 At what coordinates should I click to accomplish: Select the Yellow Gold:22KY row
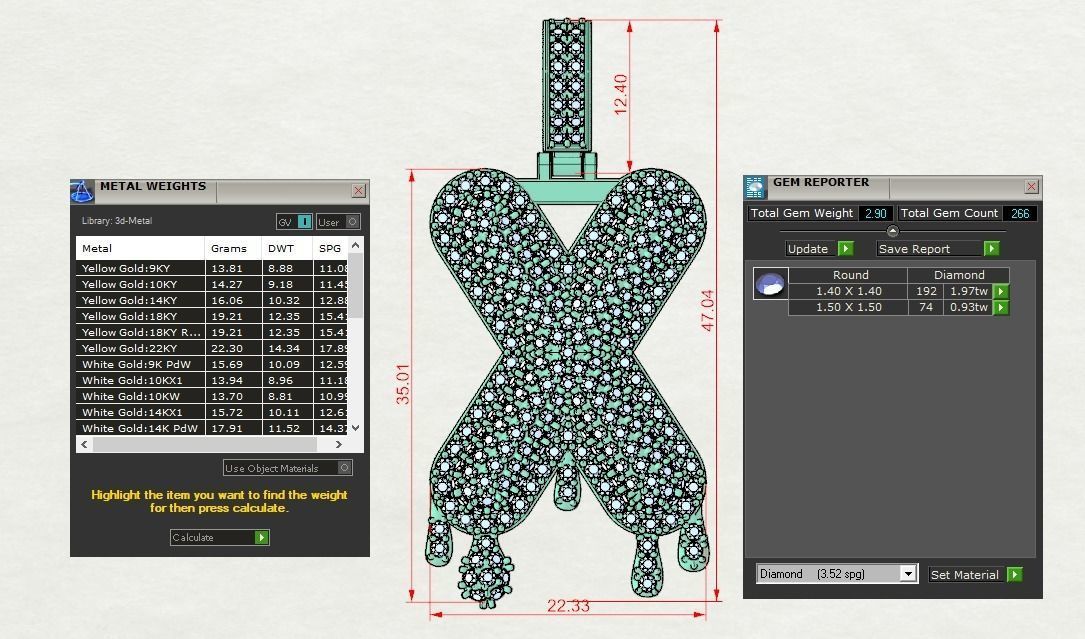coord(212,348)
